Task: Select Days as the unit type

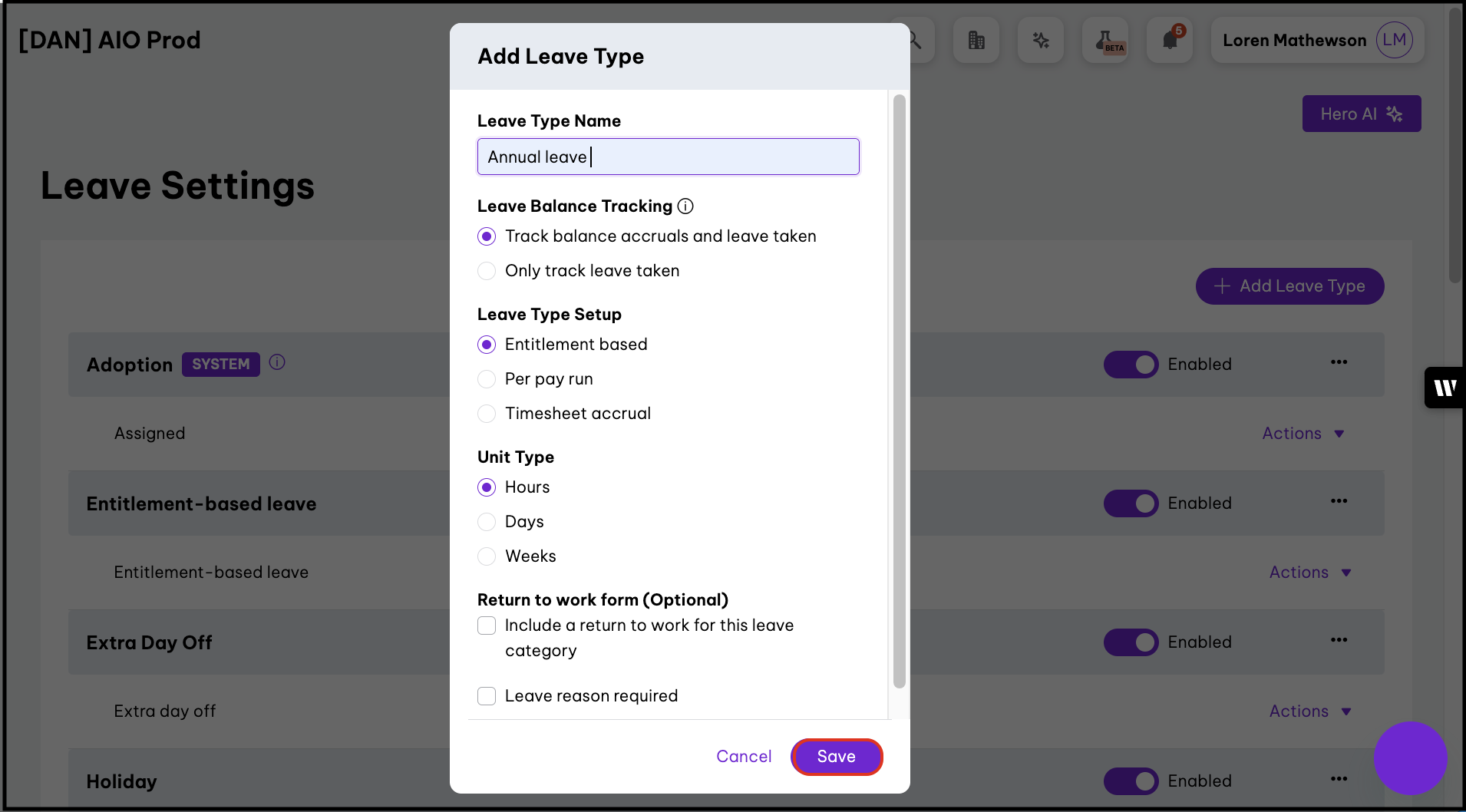Action: (487, 522)
